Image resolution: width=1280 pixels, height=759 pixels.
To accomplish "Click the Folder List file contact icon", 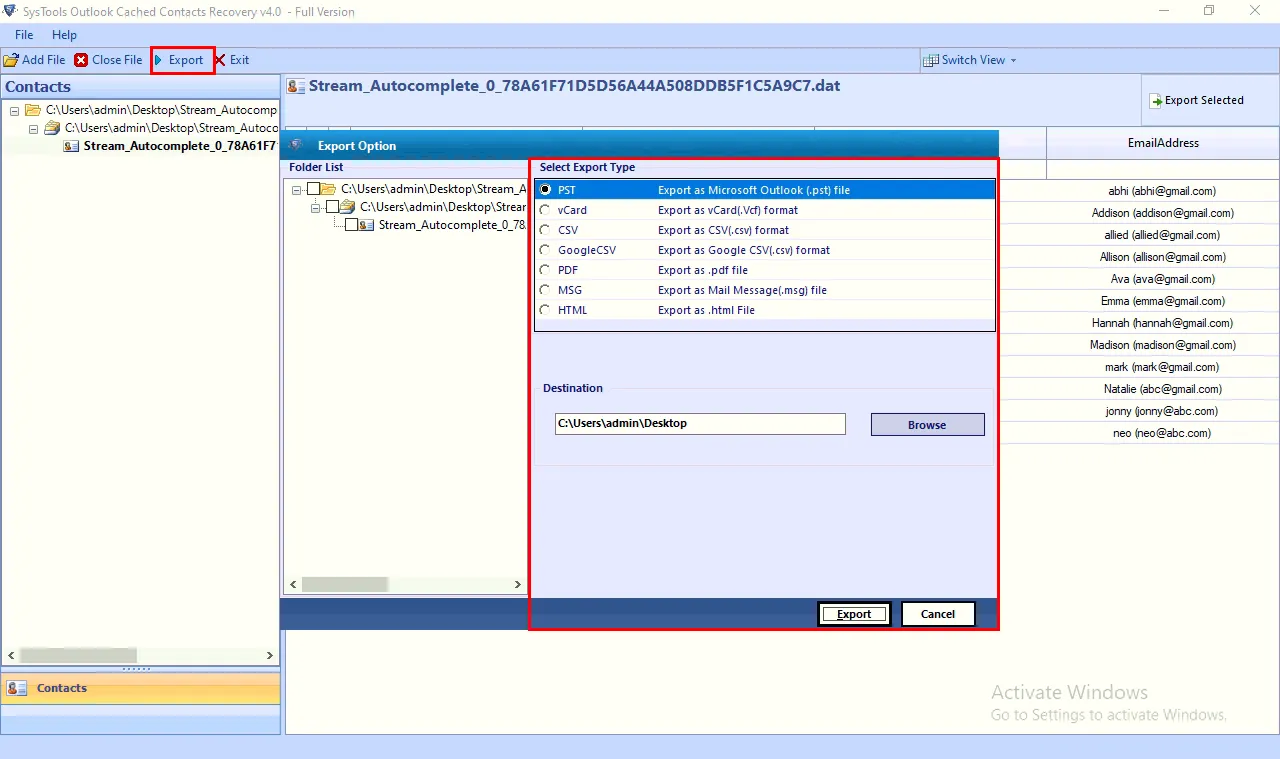I will [x=368, y=225].
